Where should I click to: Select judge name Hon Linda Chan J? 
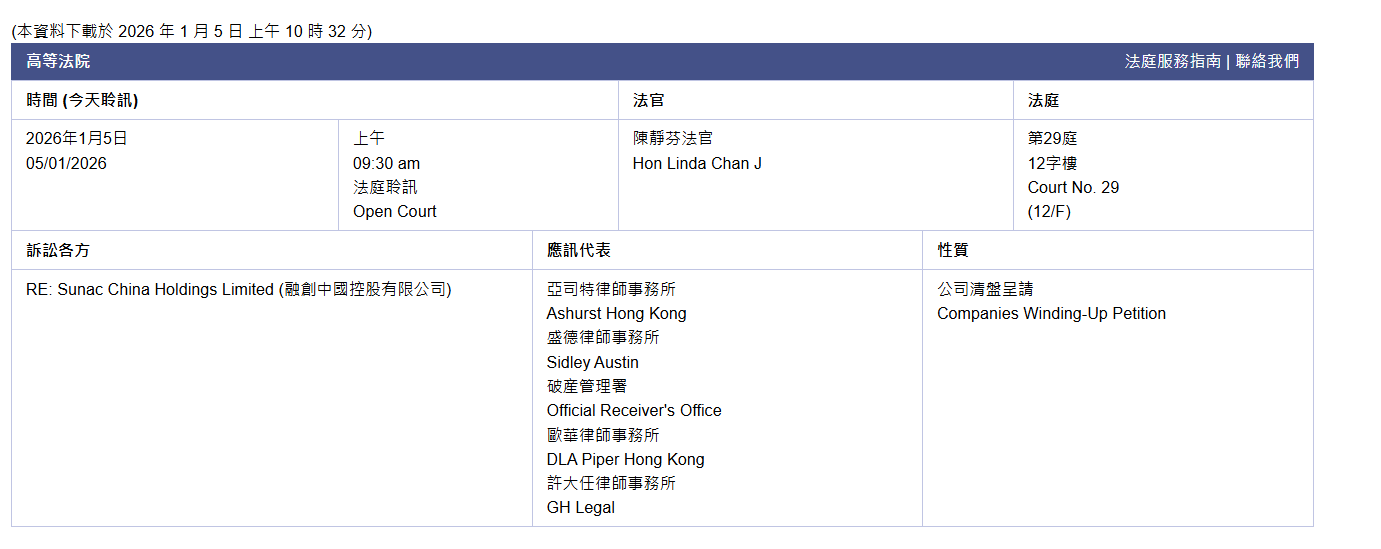697,163
